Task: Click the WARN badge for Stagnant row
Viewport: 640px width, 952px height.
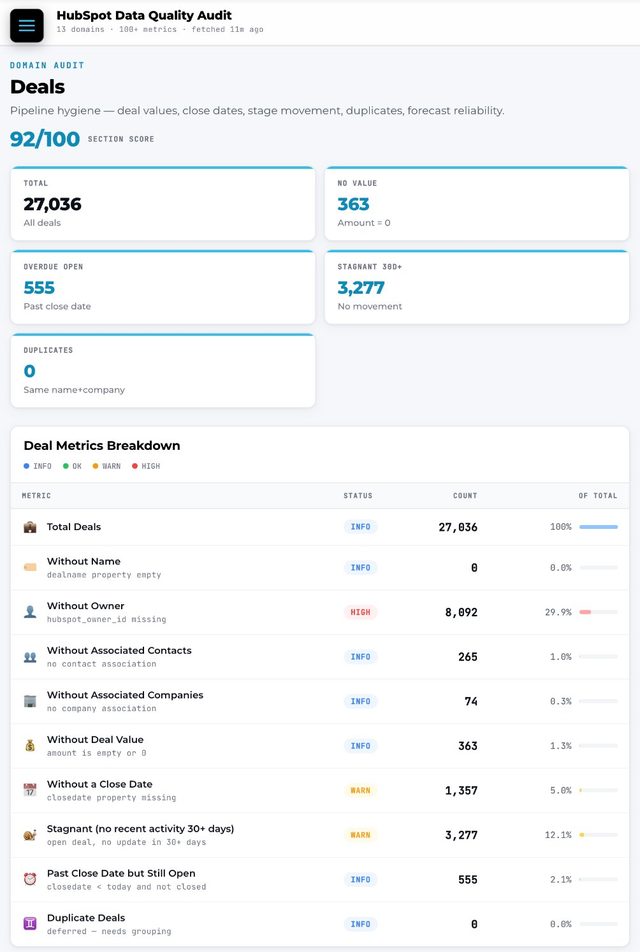Action: pyautogui.click(x=360, y=835)
